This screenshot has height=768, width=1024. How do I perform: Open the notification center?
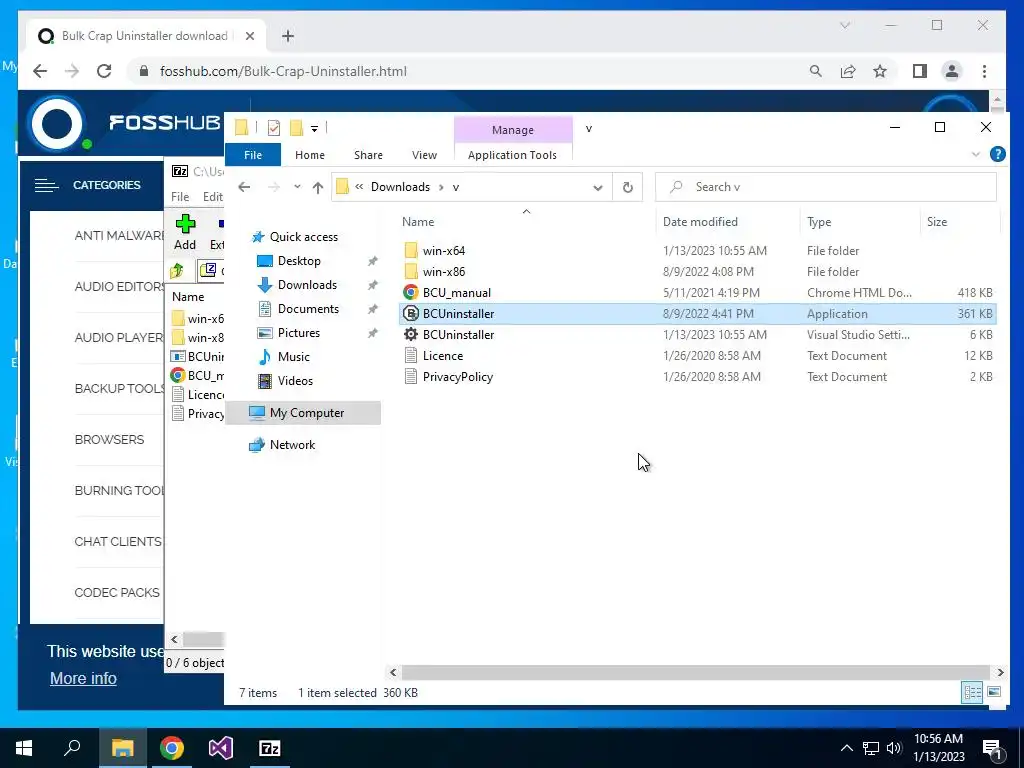[992, 748]
